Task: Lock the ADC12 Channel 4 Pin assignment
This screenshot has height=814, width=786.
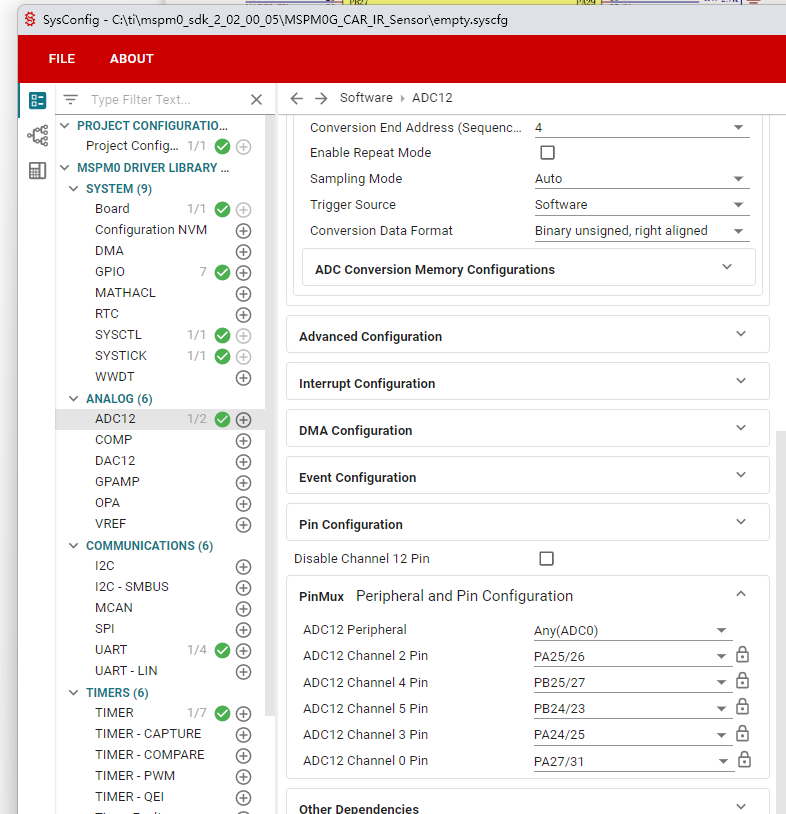Action: (x=742, y=681)
